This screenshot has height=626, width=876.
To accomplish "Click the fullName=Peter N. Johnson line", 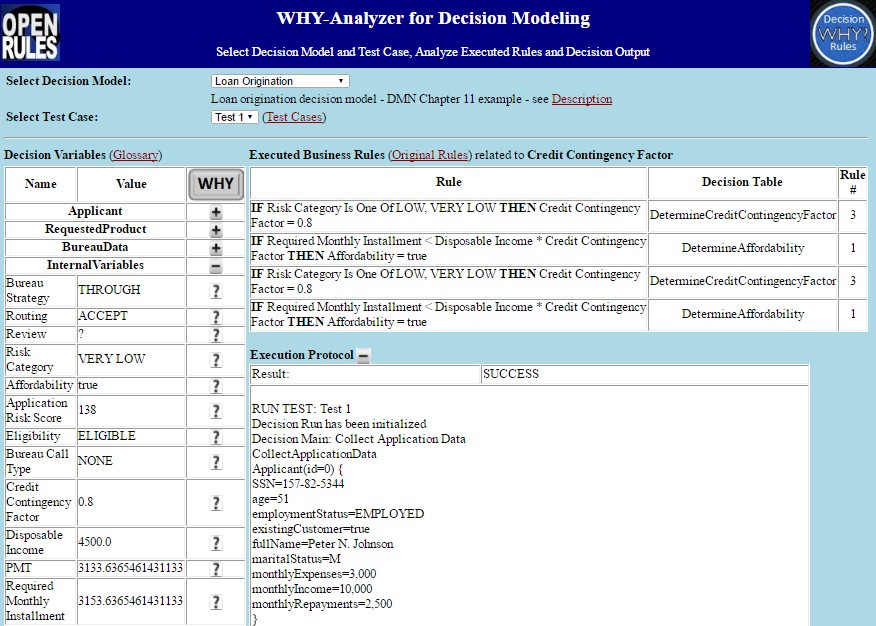I will (x=322, y=544).
